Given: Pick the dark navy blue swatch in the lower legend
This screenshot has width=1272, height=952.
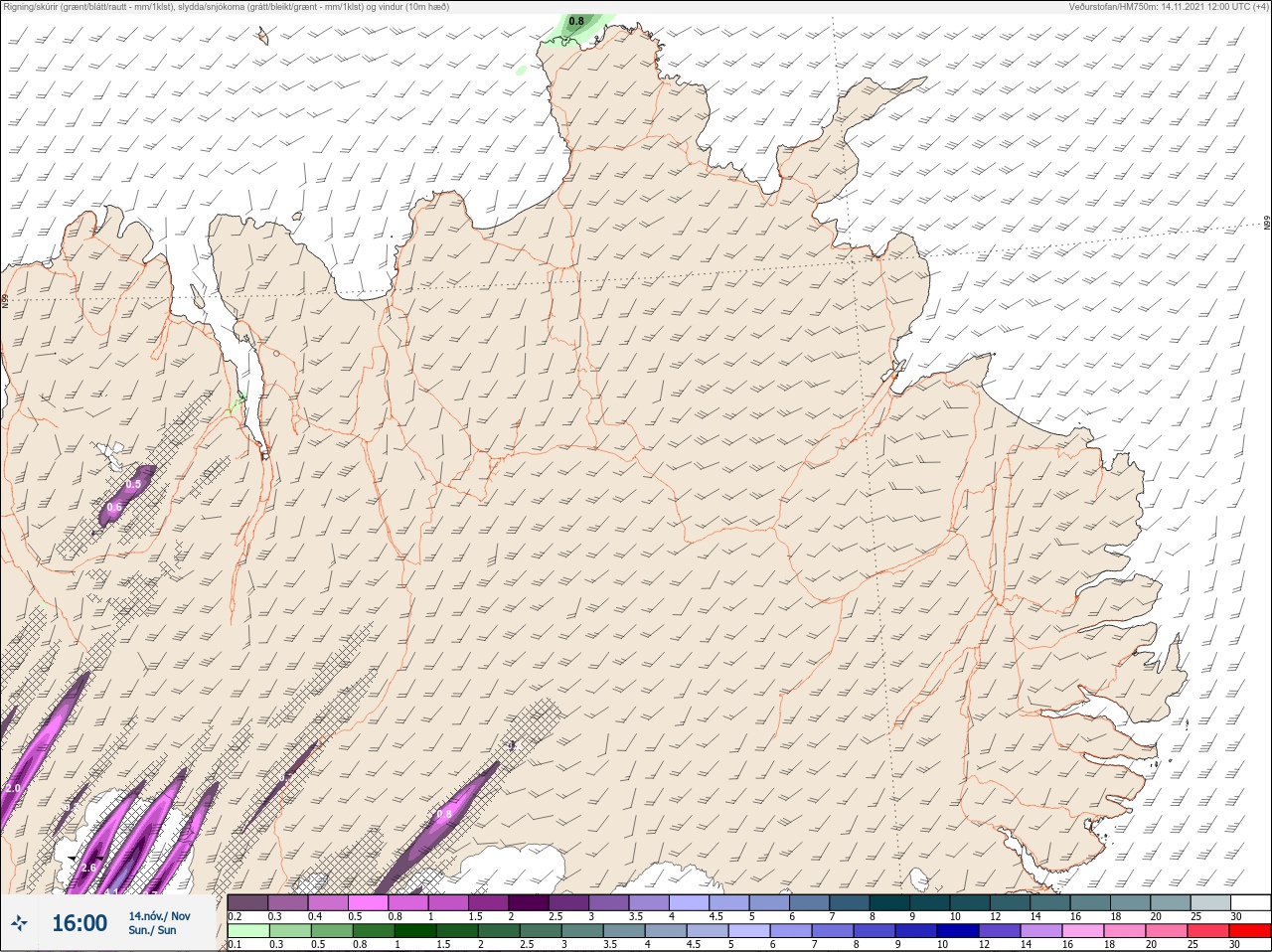Looking at the screenshot, I should [x=958, y=931].
